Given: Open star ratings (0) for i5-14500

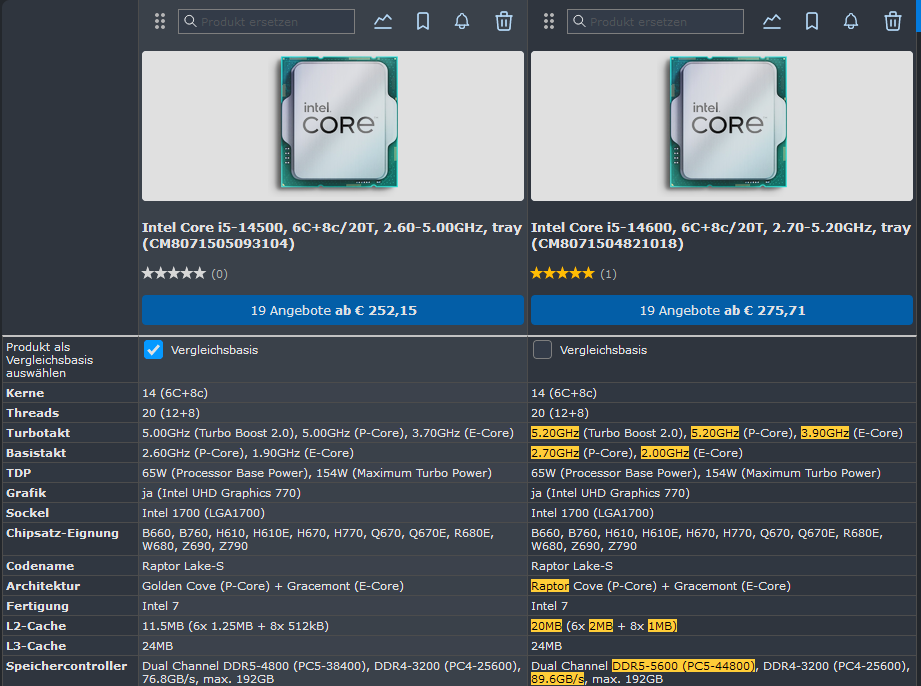Looking at the screenshot, I should click(184, 273).
